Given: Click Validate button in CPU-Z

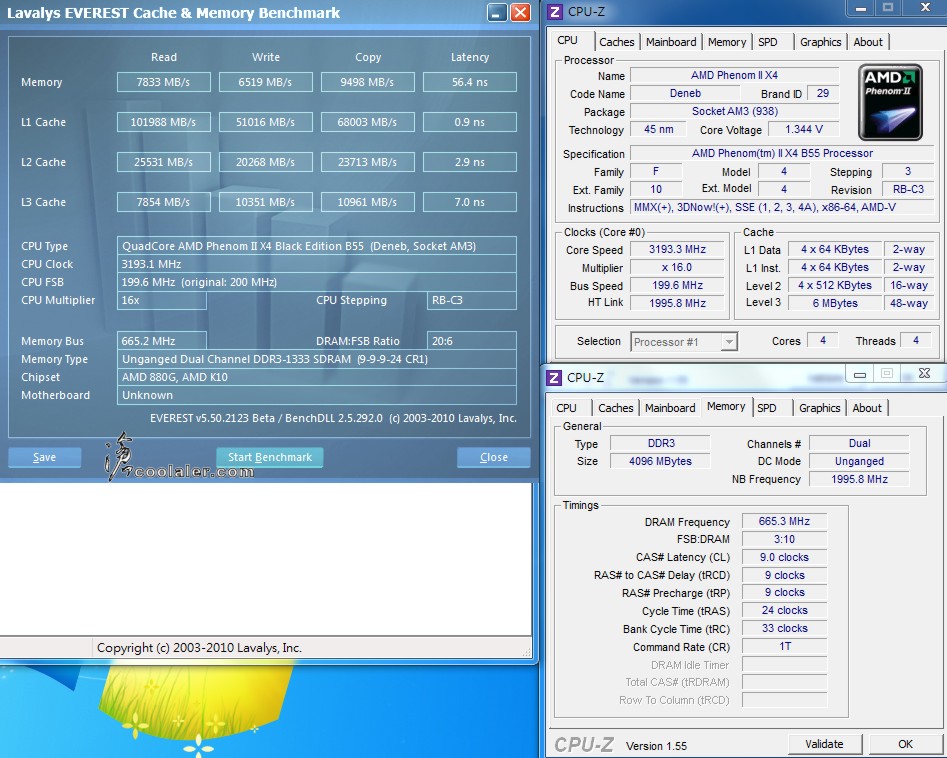Looking at the screenshot, I should coord(824,744).
